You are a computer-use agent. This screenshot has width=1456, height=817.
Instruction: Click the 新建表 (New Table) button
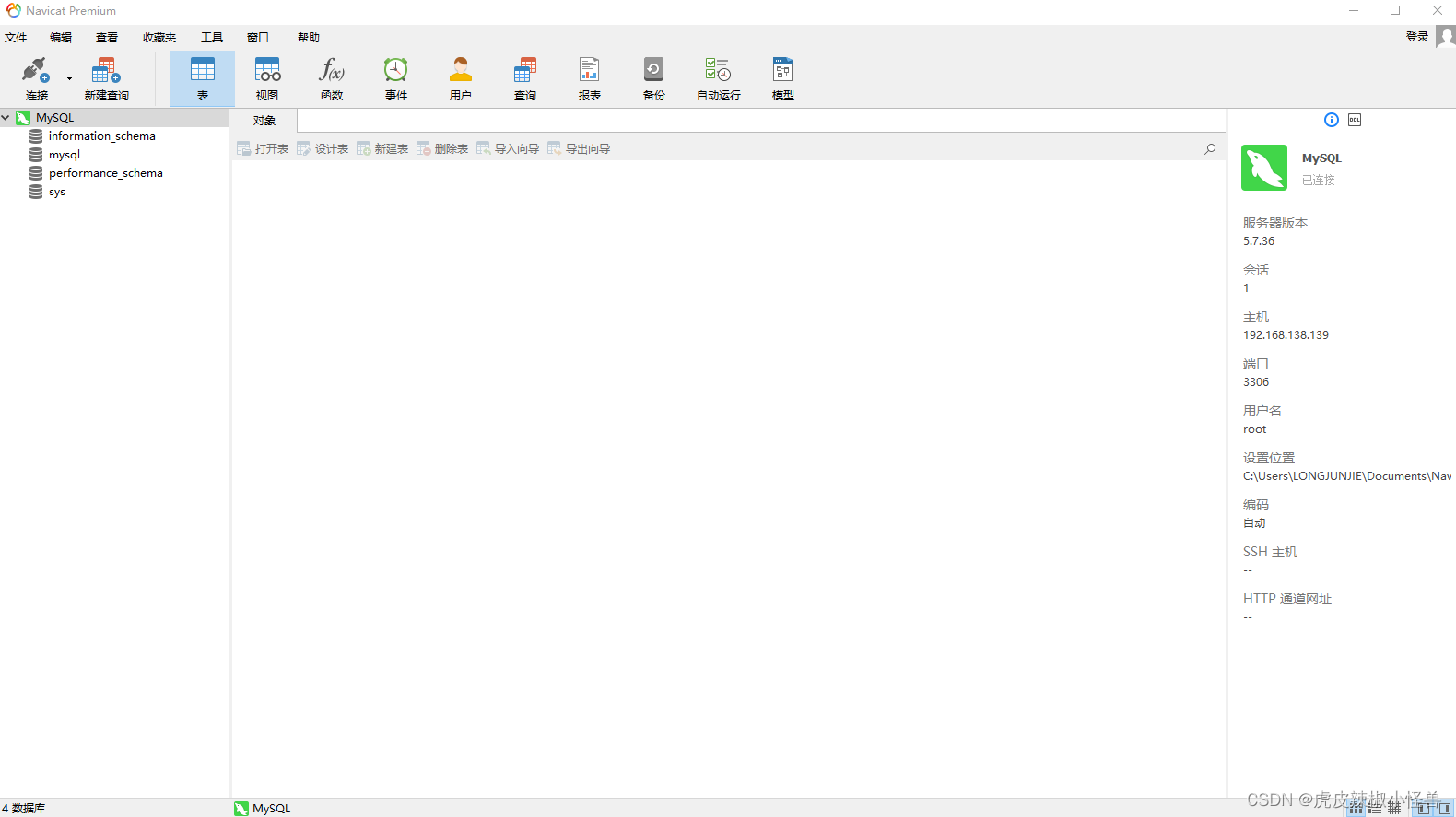tap(382, 148)
